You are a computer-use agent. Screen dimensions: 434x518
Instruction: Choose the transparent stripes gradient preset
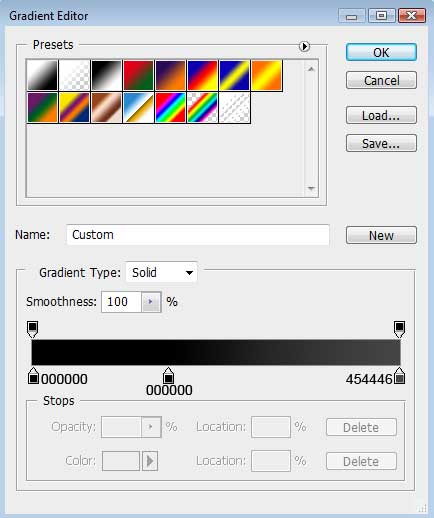[234, 107]
